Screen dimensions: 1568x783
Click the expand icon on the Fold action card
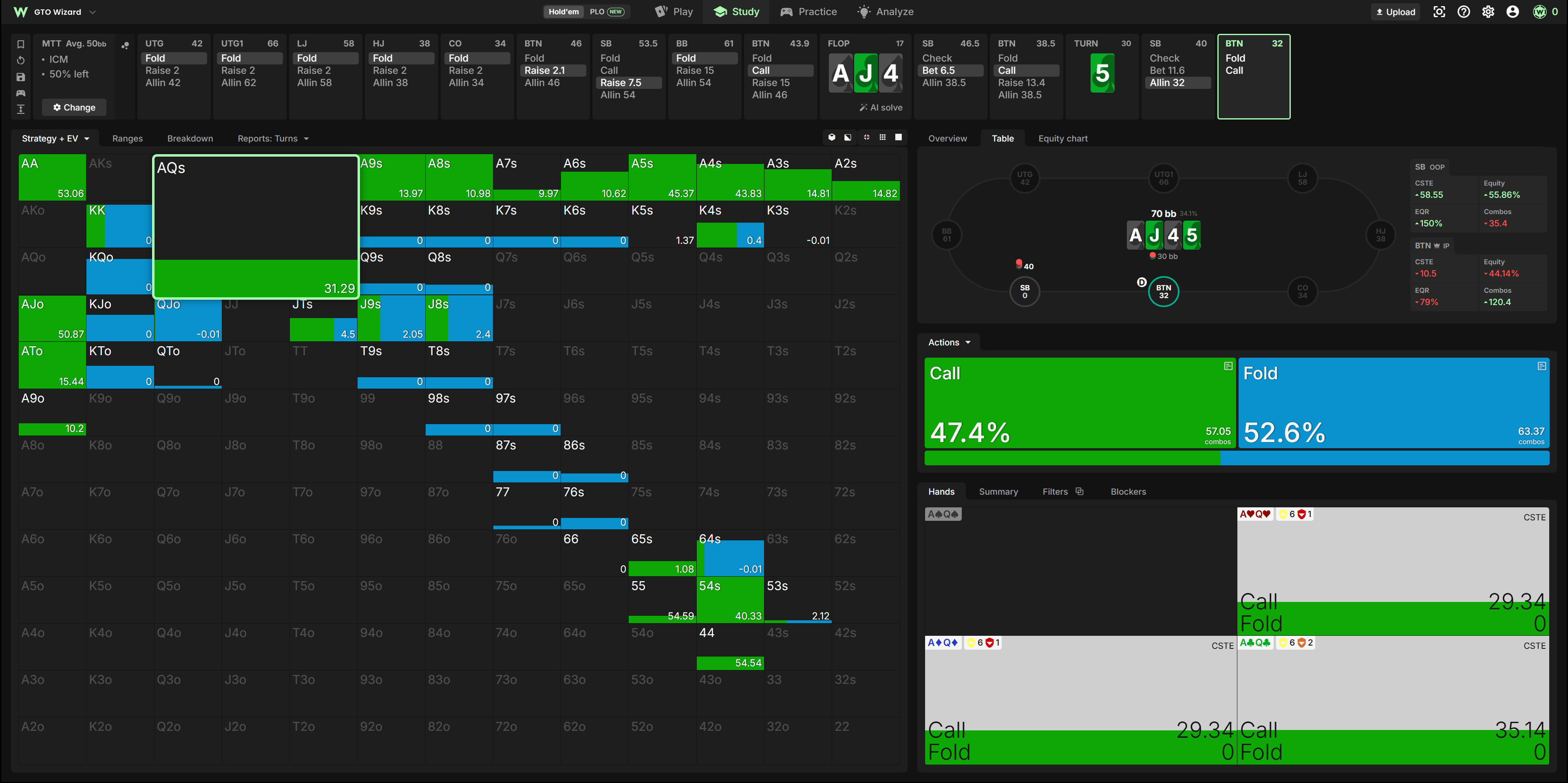(1541, 366)
